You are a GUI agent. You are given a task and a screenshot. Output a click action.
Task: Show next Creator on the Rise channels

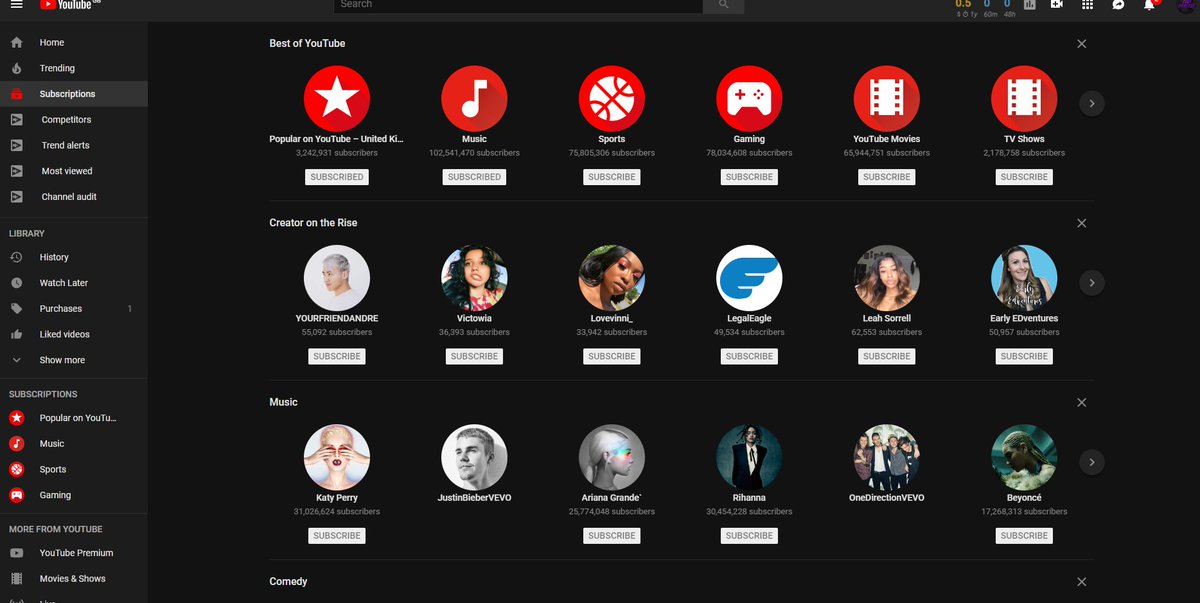[1092, 283]
